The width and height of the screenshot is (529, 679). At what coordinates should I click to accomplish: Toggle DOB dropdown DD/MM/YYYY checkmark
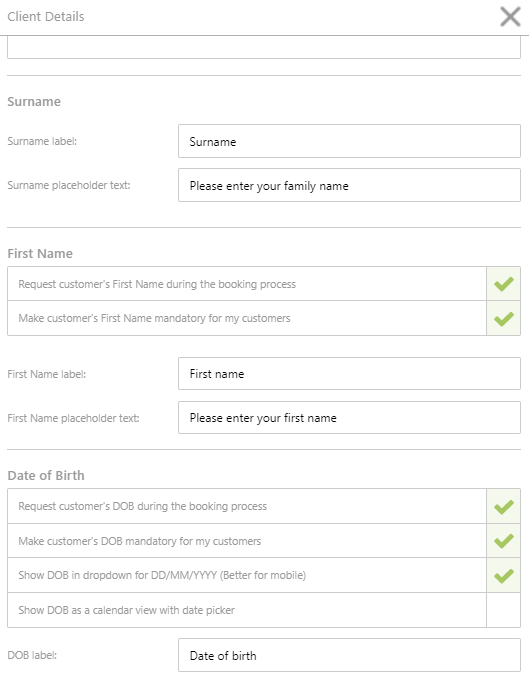[503, 576]
